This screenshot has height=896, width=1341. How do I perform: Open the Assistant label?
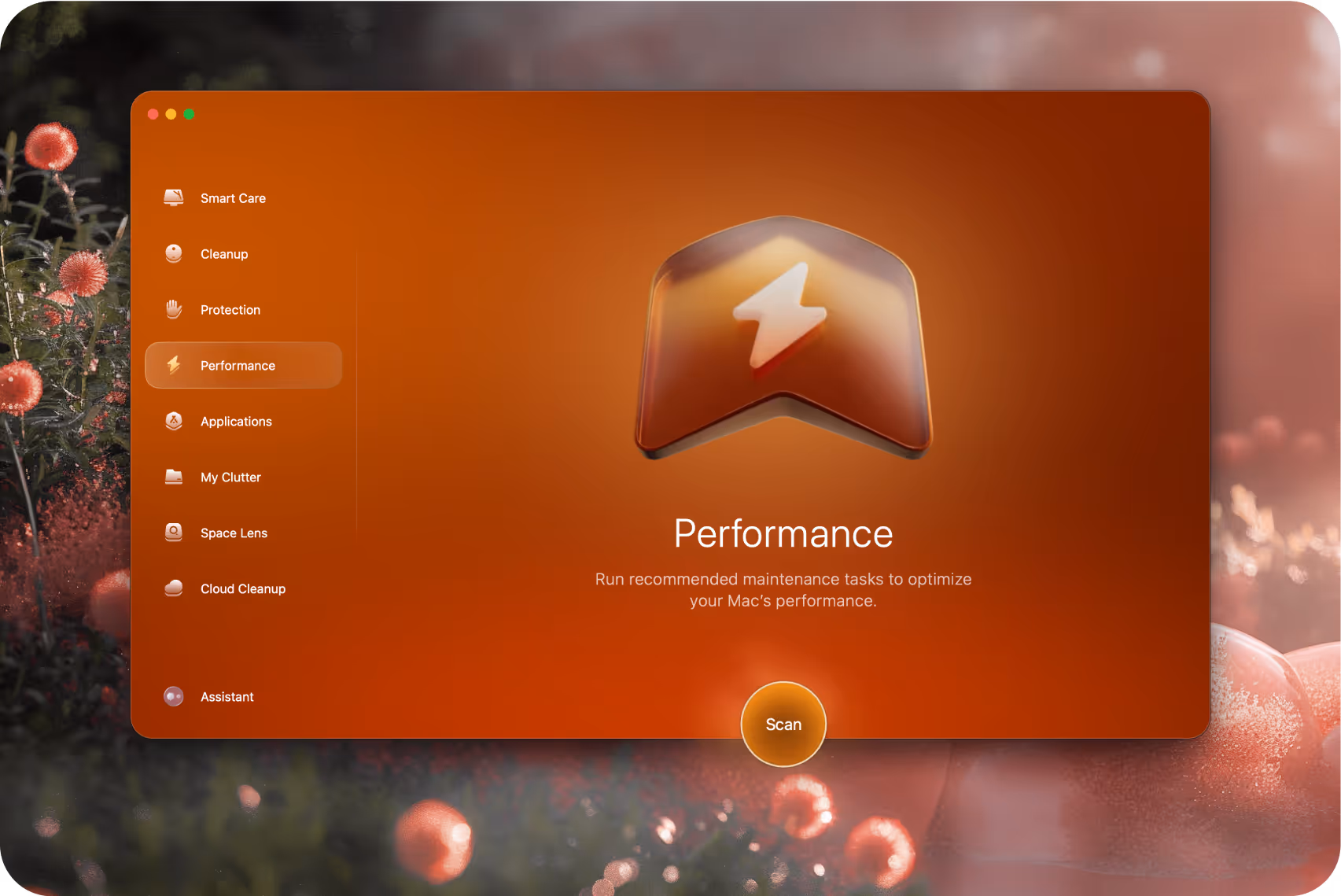click(x=227, y=697)
